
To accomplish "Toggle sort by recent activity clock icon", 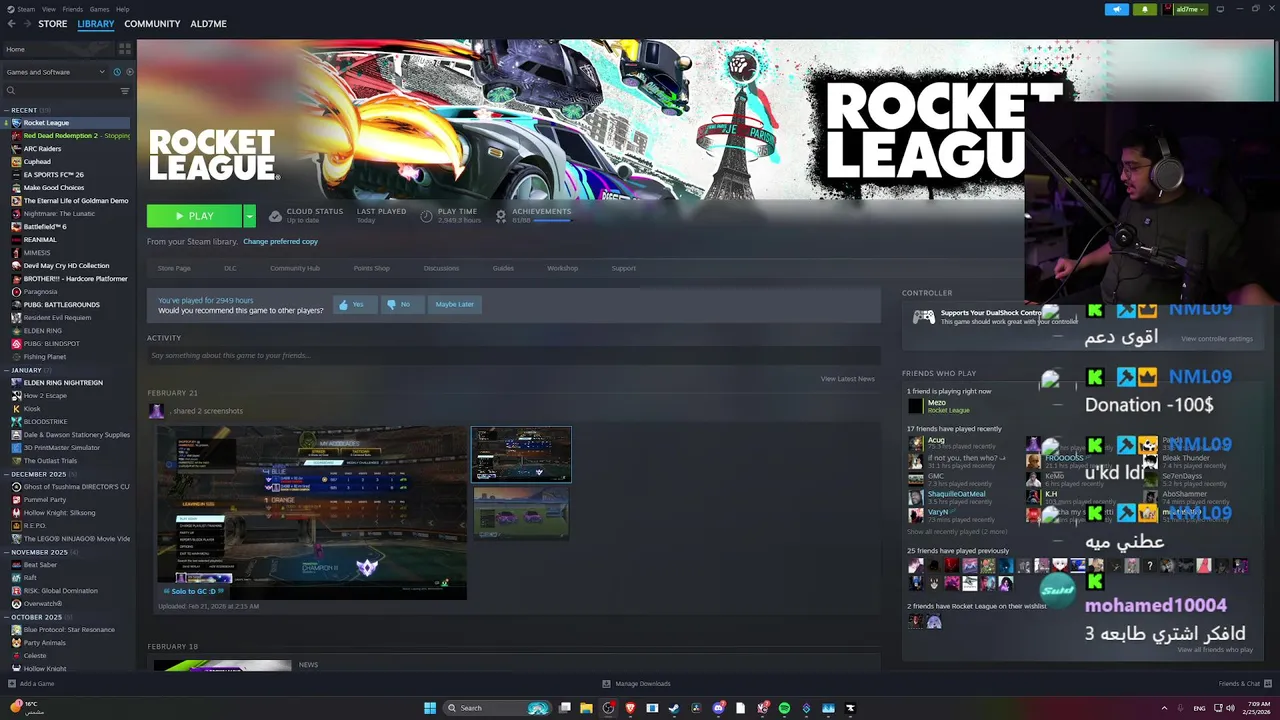I will 117,72.
